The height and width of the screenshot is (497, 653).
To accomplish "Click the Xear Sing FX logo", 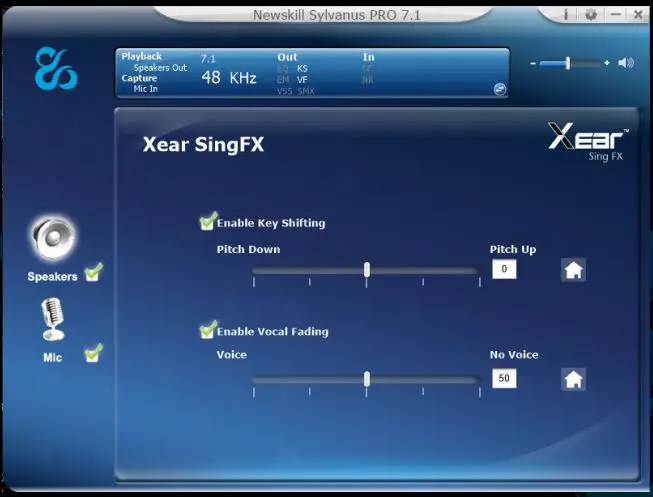I will 588,142.
